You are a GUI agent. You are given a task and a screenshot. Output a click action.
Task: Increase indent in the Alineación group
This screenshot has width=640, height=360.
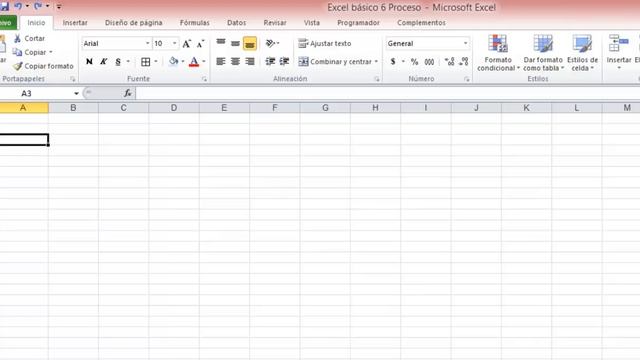click(x=284, y=61)
